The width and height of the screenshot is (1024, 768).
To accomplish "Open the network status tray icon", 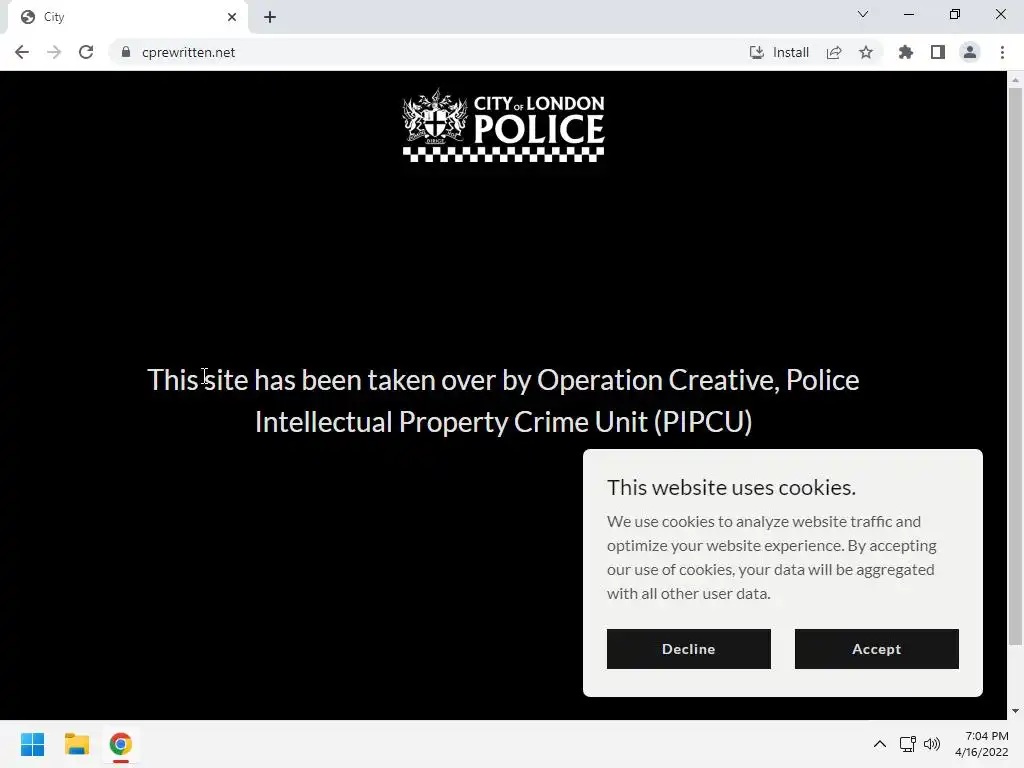I will [907, 744].
